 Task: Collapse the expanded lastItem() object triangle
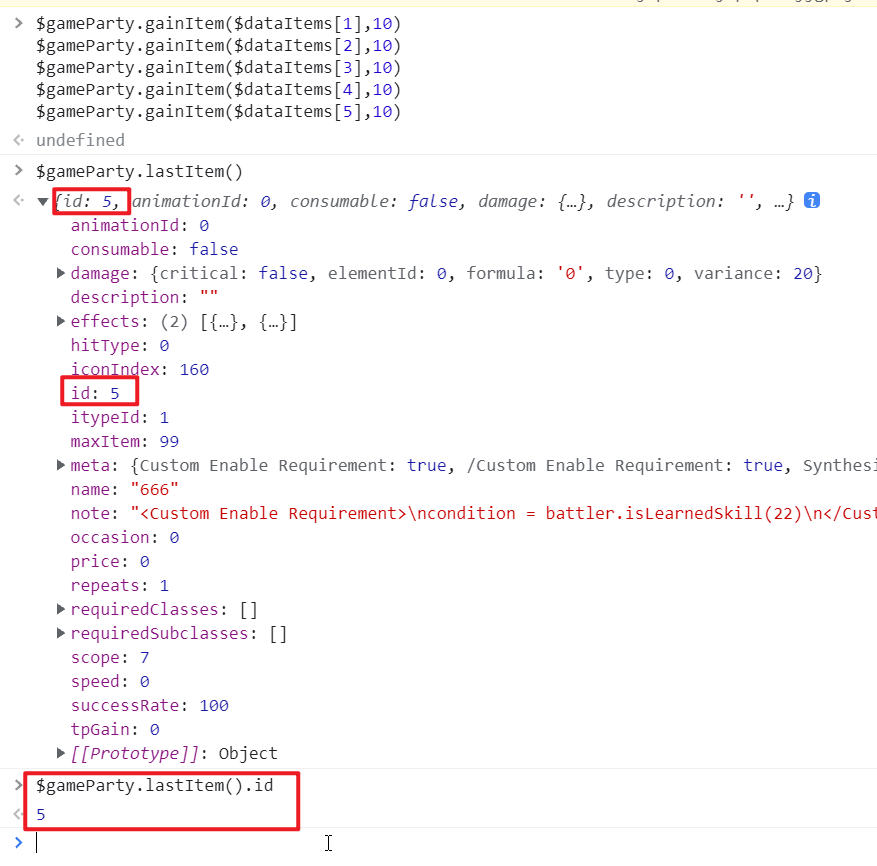click(x=43, y=201)
